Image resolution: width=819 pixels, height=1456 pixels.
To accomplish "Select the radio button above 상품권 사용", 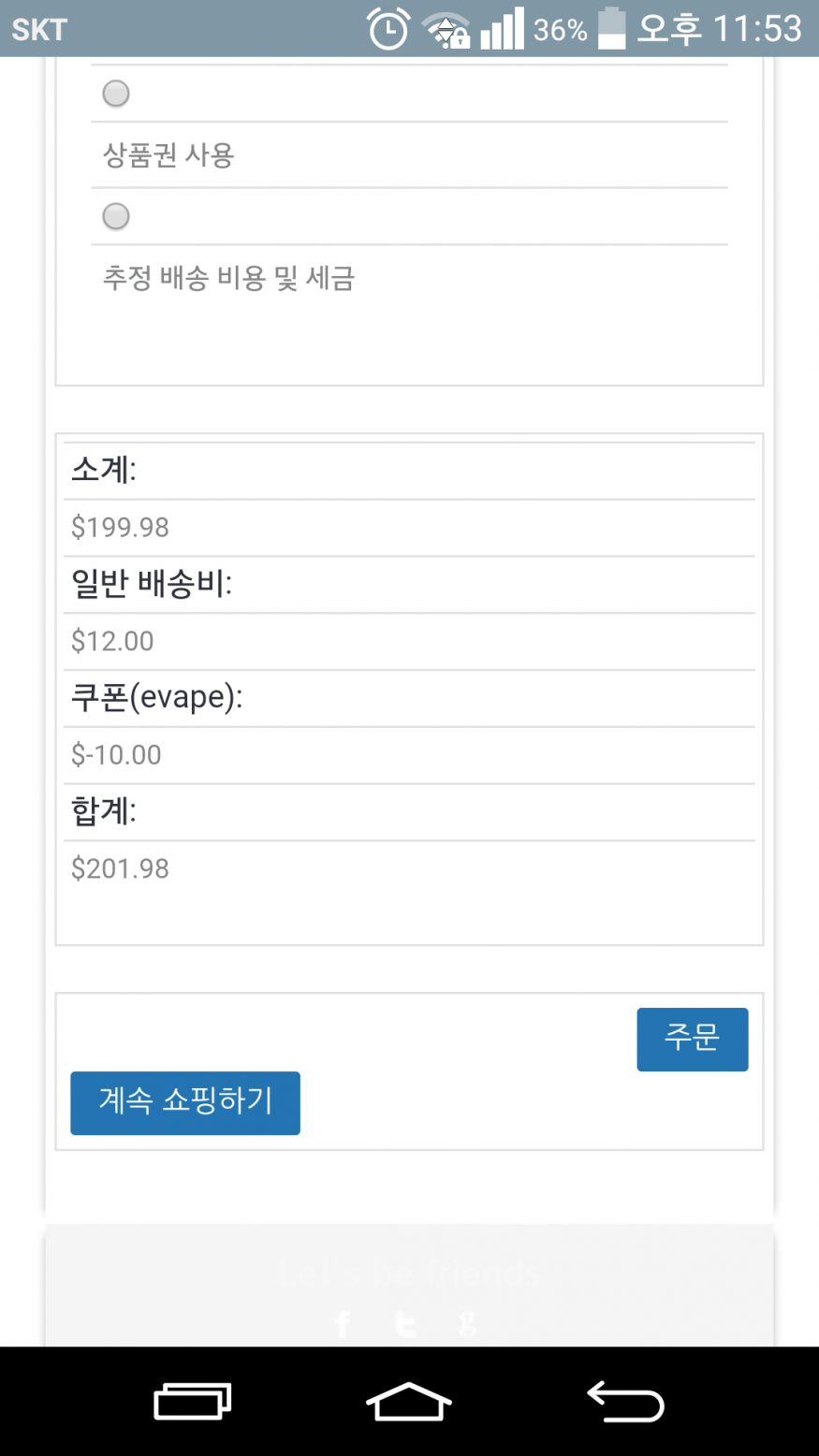I will pos(116,94).
